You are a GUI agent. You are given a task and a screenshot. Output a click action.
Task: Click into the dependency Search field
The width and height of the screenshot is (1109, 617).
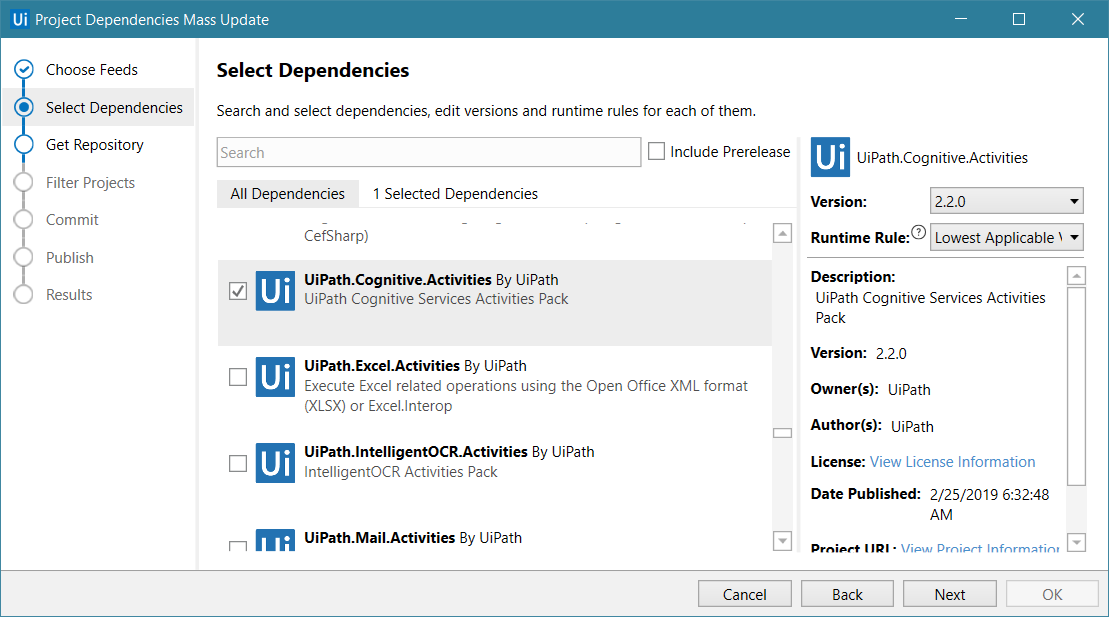tap(429, 152)
